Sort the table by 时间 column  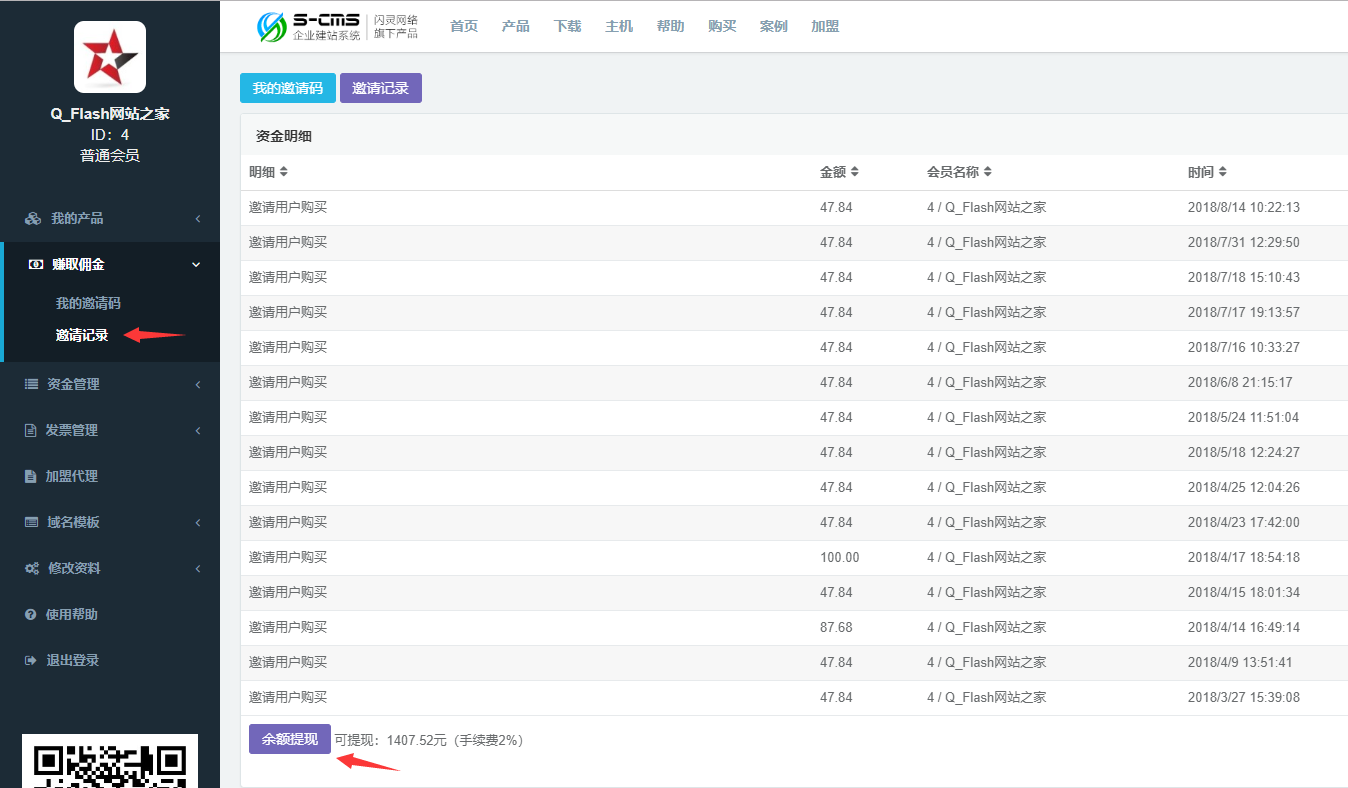(x=1222, y=172)
